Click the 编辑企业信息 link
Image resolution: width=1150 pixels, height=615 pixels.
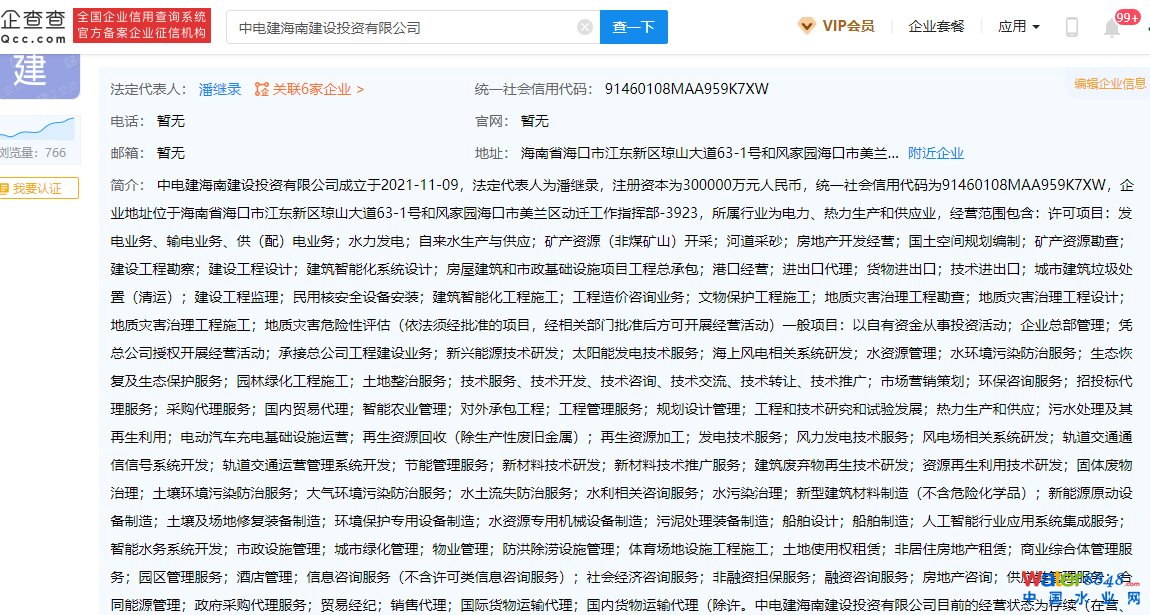coord(1109,84)
